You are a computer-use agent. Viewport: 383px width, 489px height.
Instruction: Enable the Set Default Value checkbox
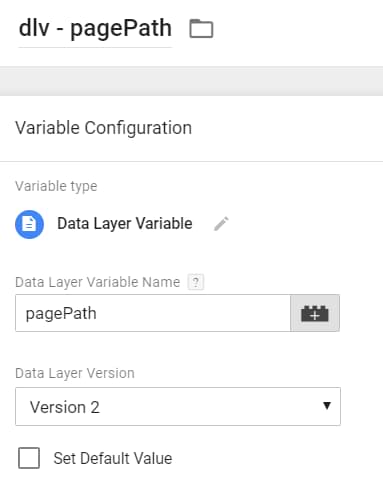(x=29, y=458)
